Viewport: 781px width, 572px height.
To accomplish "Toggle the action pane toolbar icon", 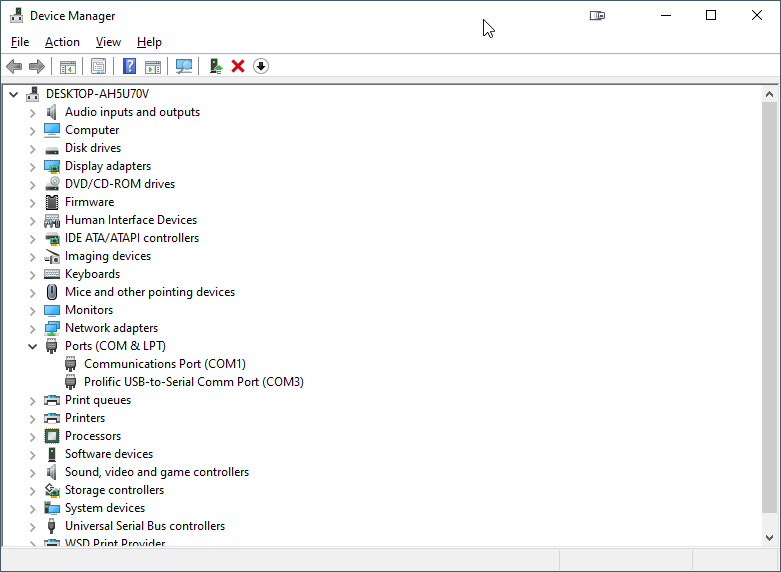I will (153, 66).
